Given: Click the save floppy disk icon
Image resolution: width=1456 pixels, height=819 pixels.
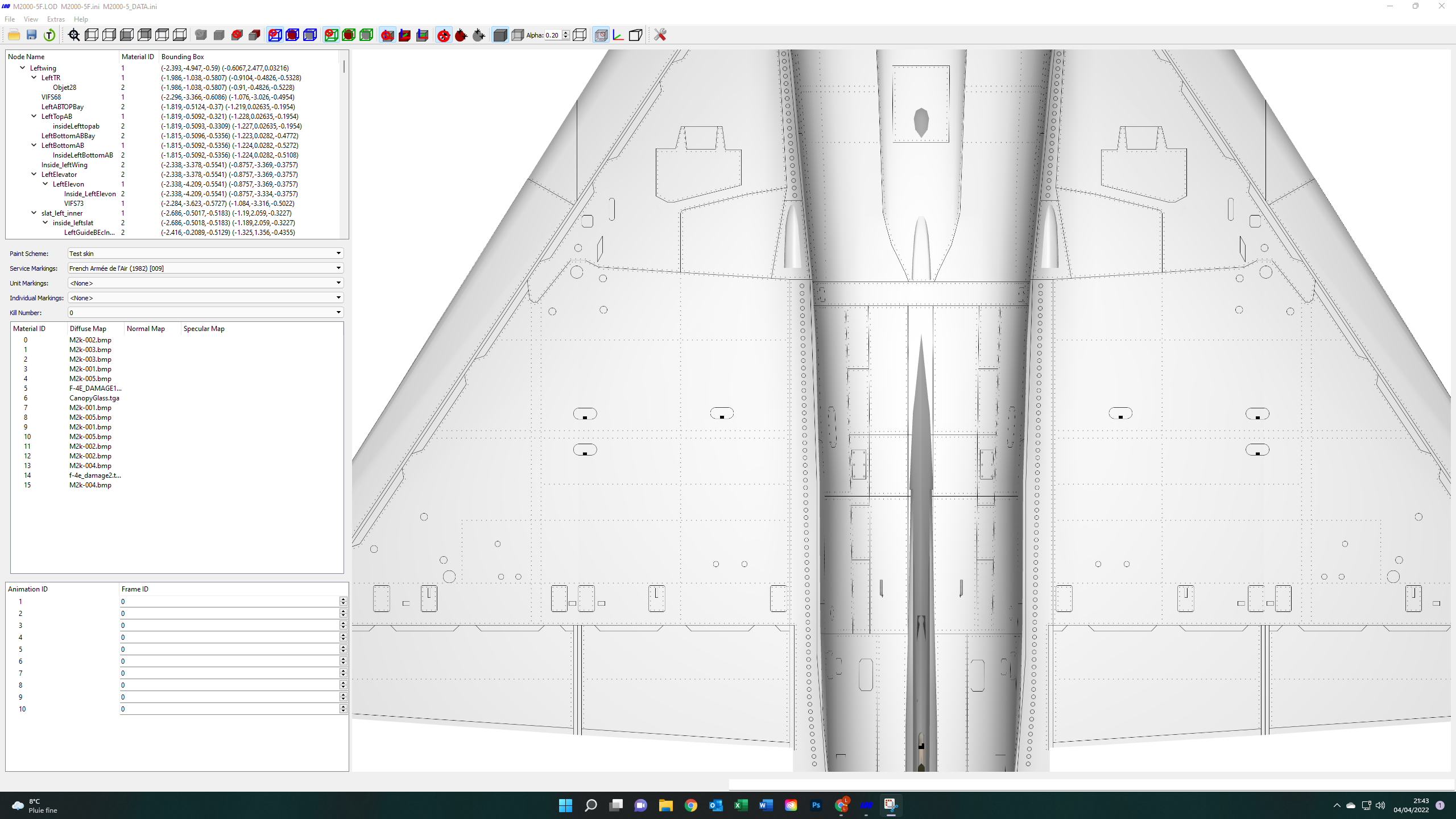Looking at the screenshot, I should (x=31, y=35).
